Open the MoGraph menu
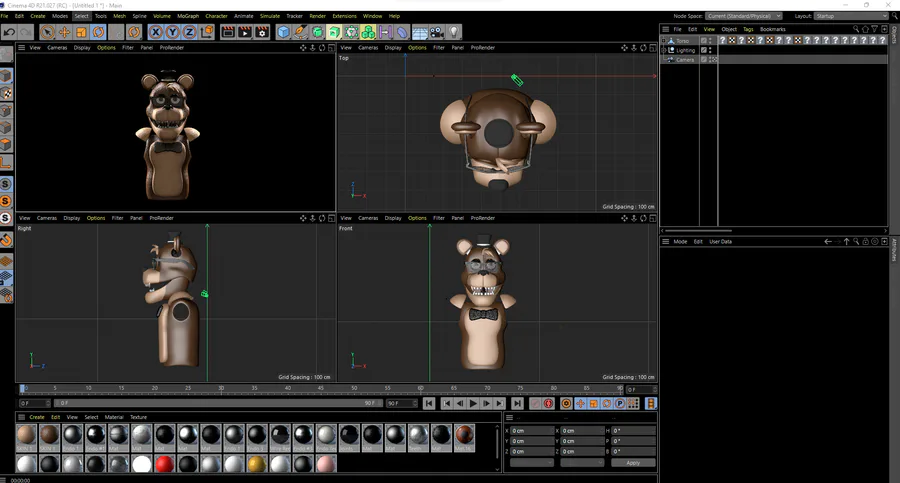The image size is (900, 483). pyautogui.click(x=188, y=16)
